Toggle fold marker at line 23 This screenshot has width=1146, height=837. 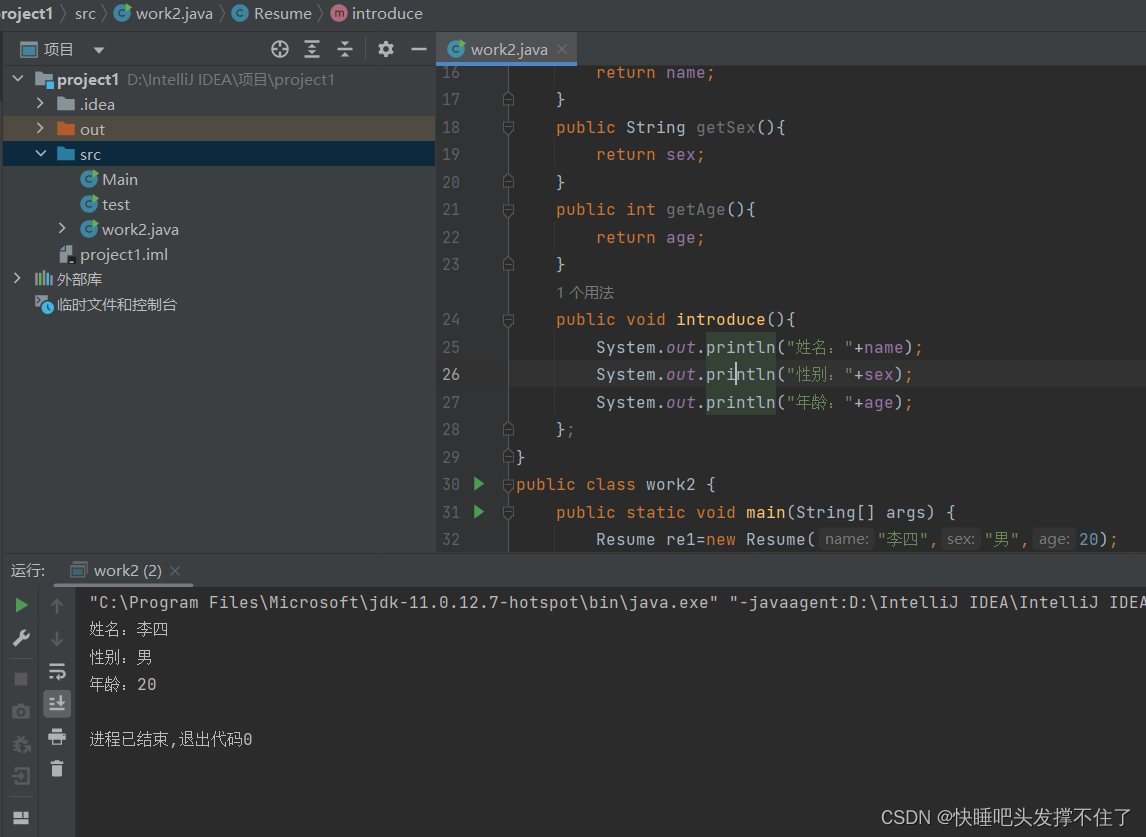pos(508,264)
